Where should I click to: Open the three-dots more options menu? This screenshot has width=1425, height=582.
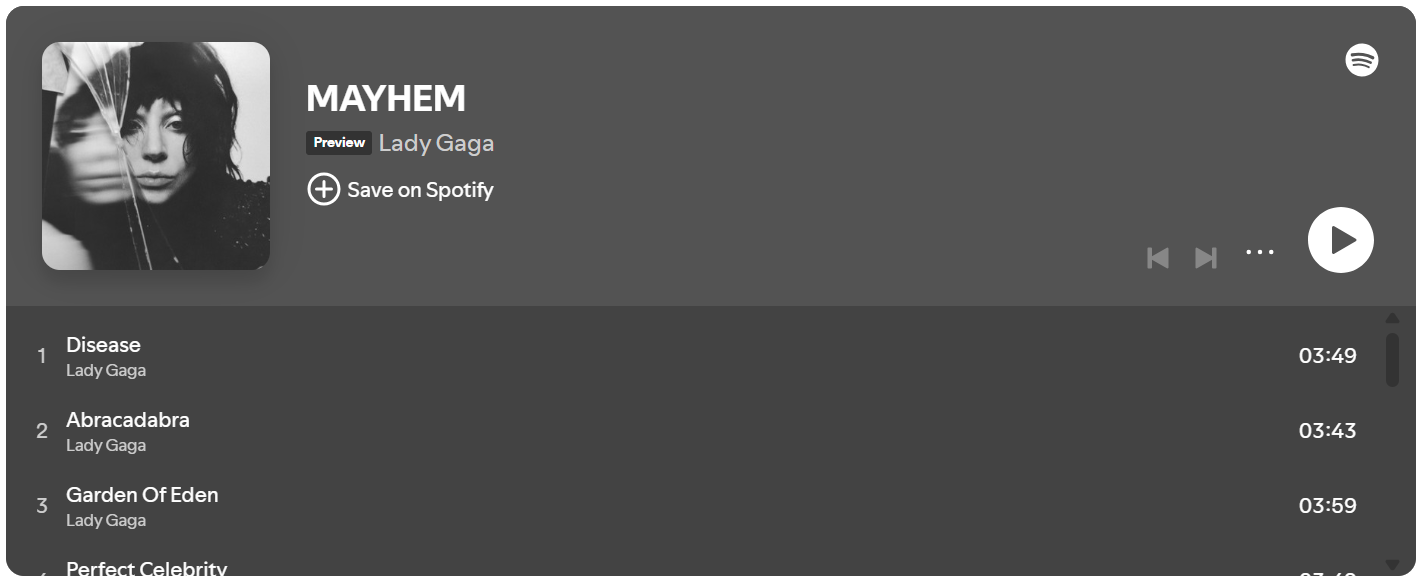(1260, 252)
